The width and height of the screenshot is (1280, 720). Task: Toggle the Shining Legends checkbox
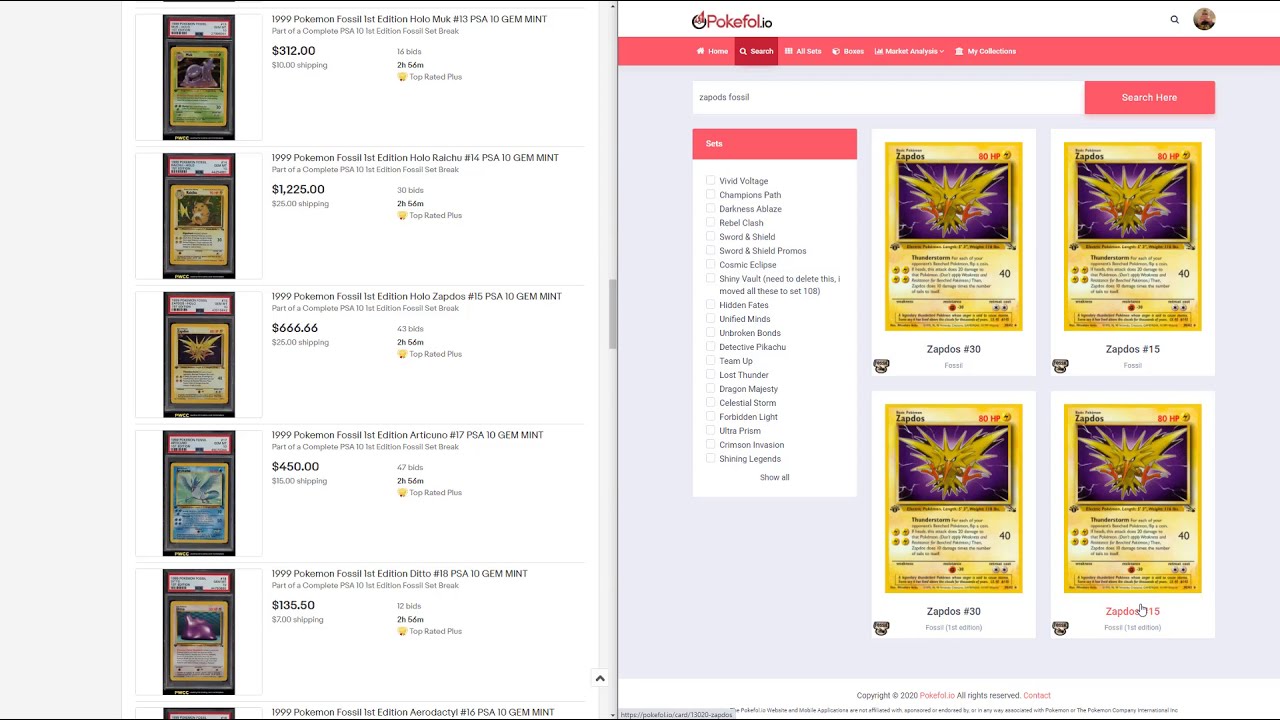click(x=711, y=459)
